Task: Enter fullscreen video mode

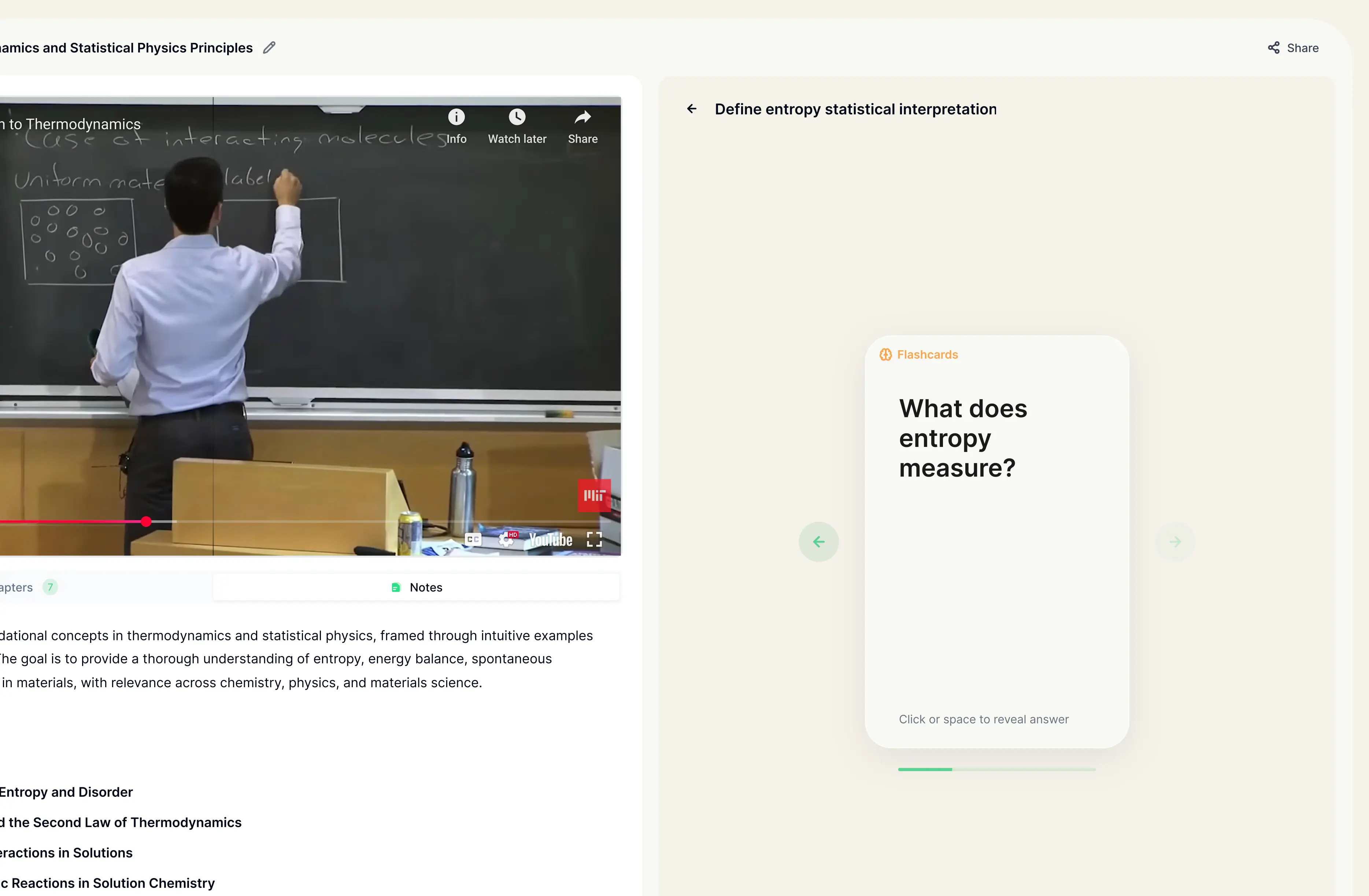Action: click(594, 539)
